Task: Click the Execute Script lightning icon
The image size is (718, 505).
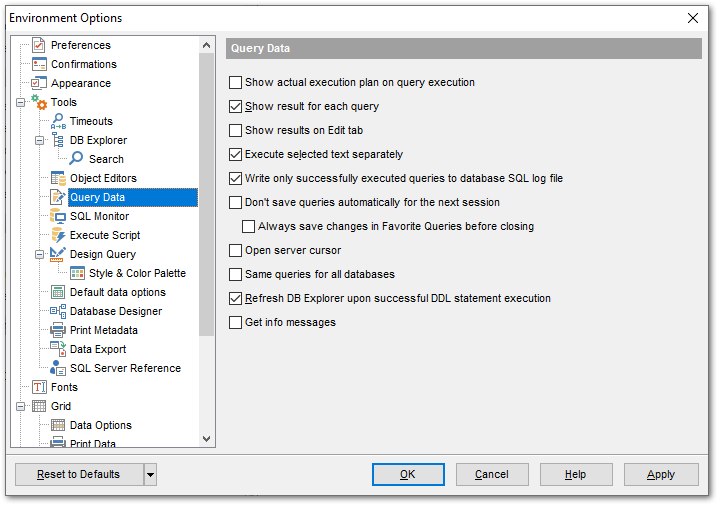Action: point(58,235)
